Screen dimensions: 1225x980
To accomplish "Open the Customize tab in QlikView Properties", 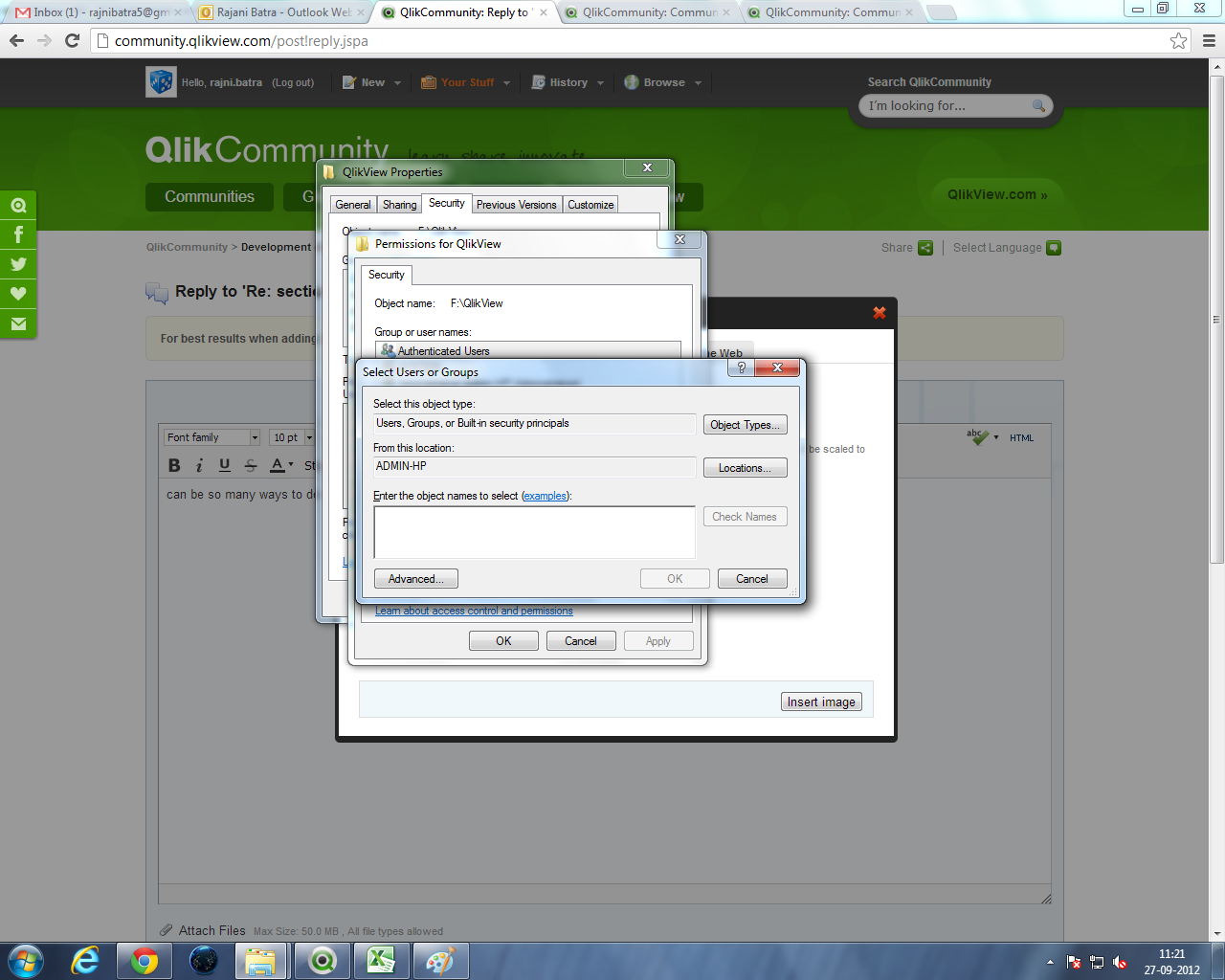I will pyautogui.click(x=590, y=205).
